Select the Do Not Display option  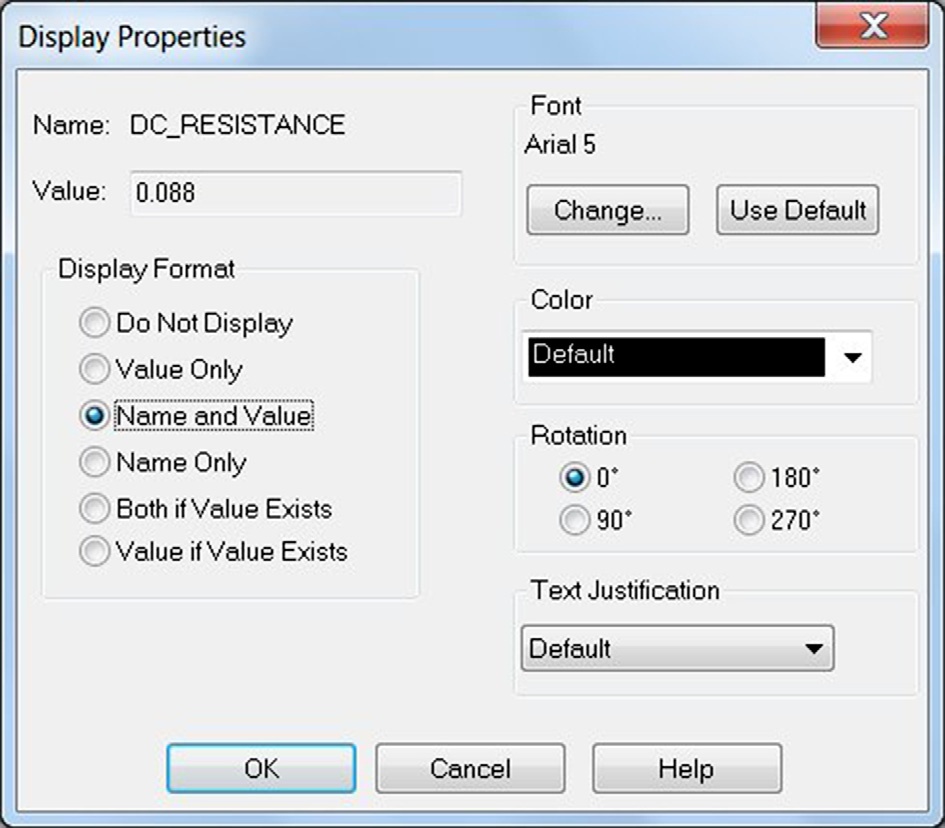click(94, 323)
